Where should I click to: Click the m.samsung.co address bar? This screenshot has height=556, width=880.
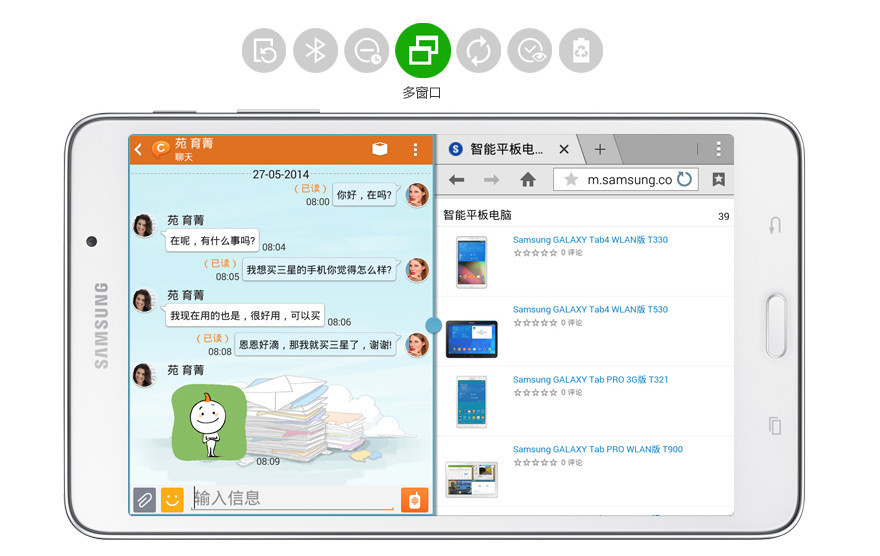click(x=626, y=180)
